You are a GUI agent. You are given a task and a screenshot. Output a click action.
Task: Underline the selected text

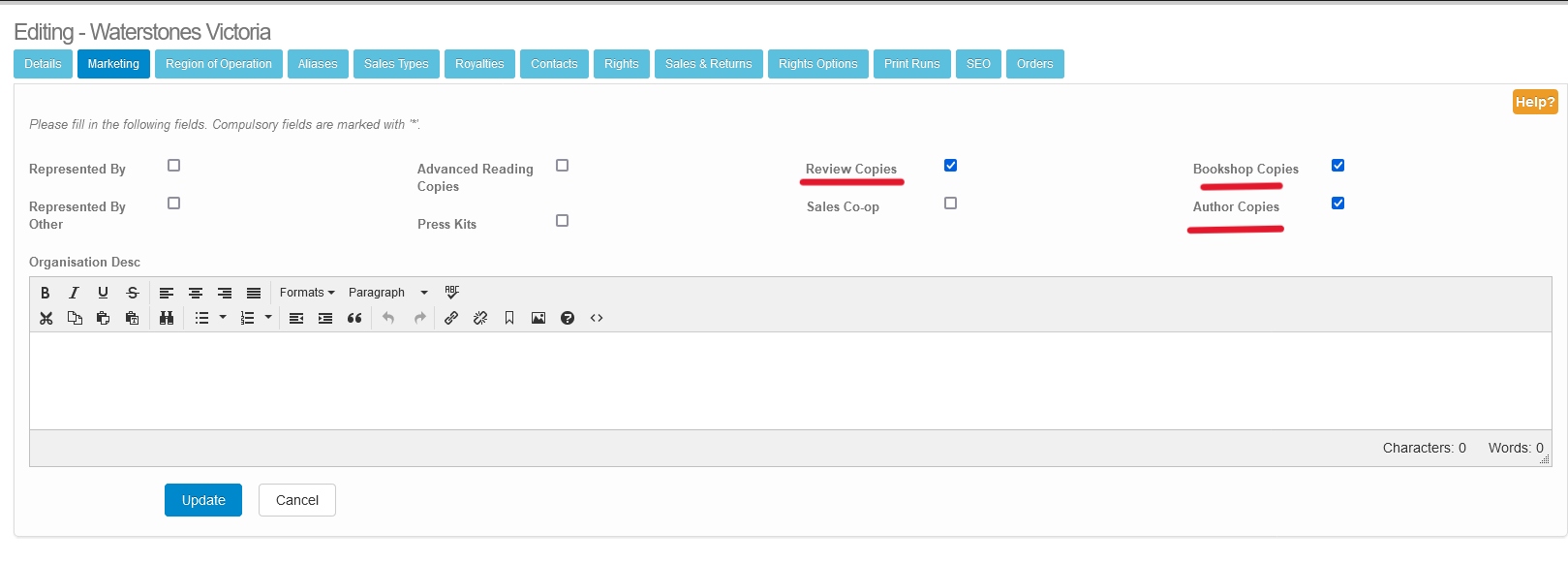click(103, 293)
